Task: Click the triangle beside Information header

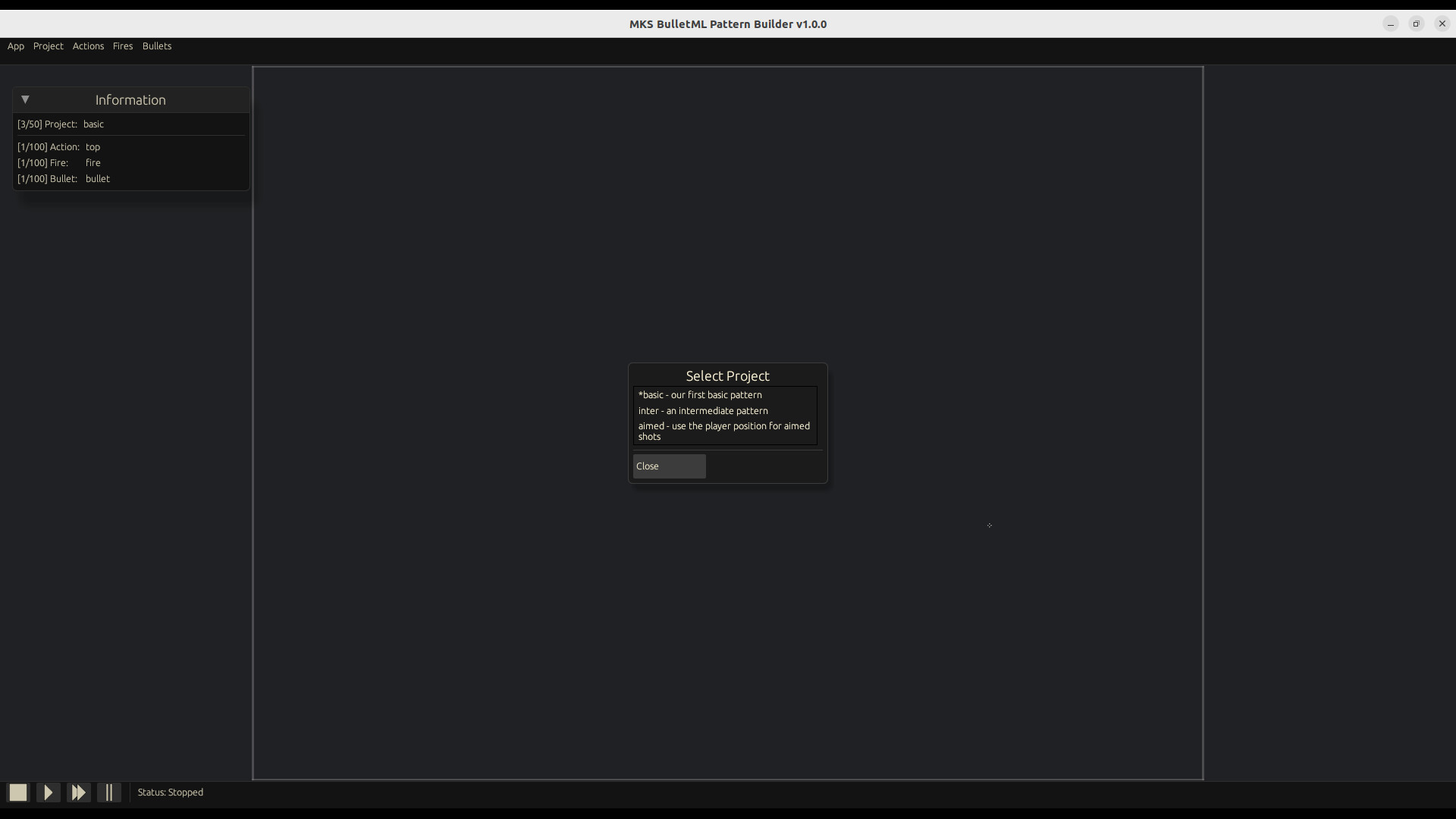Action: point(25,99)
